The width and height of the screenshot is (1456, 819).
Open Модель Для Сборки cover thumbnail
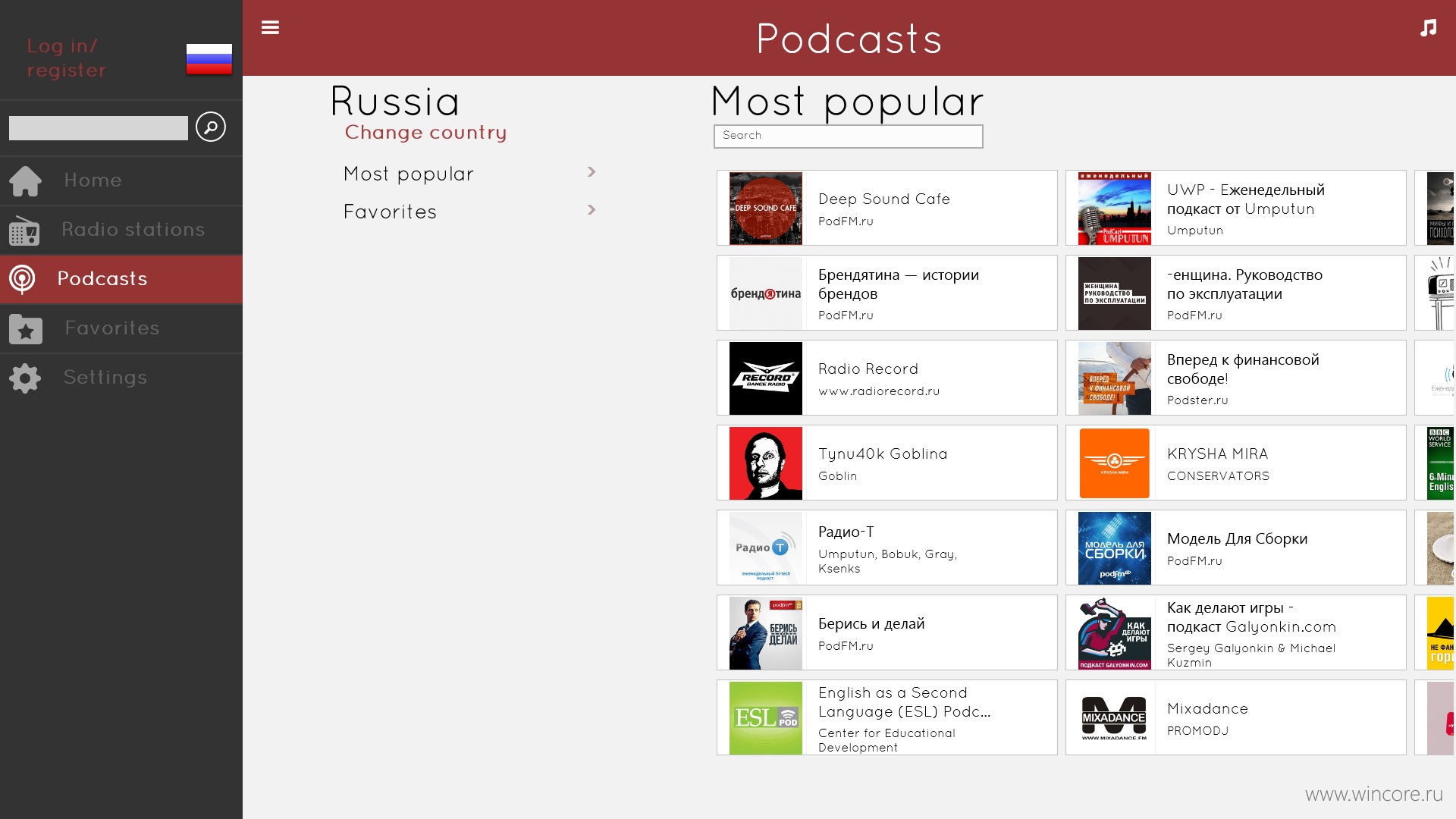(1114, 548)
